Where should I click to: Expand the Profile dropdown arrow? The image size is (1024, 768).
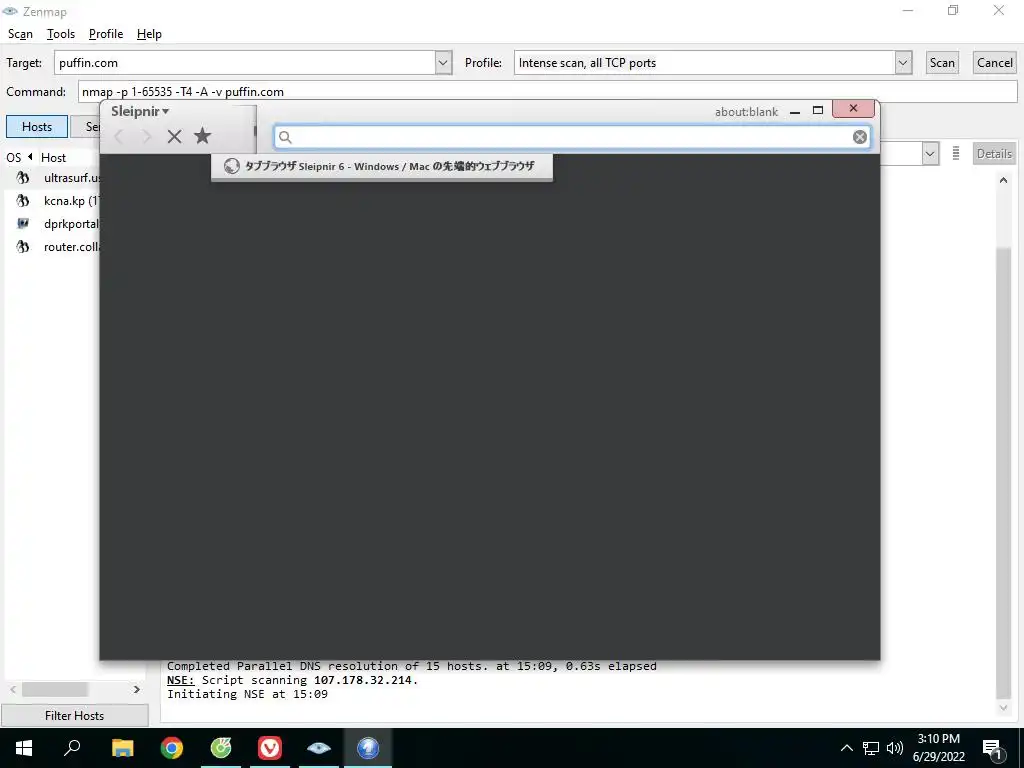point(903,63)
